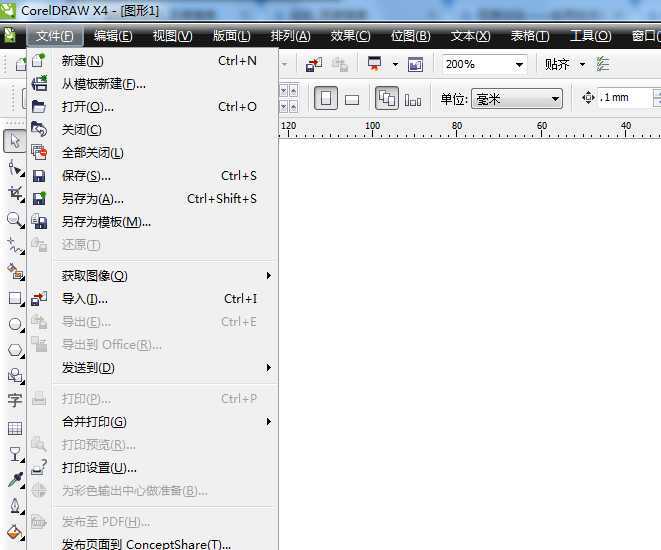Image resolution: width=661 pixels, height=550 pixels.
Task: Click the 200% zoom value field
Action: tap(477, 64)
